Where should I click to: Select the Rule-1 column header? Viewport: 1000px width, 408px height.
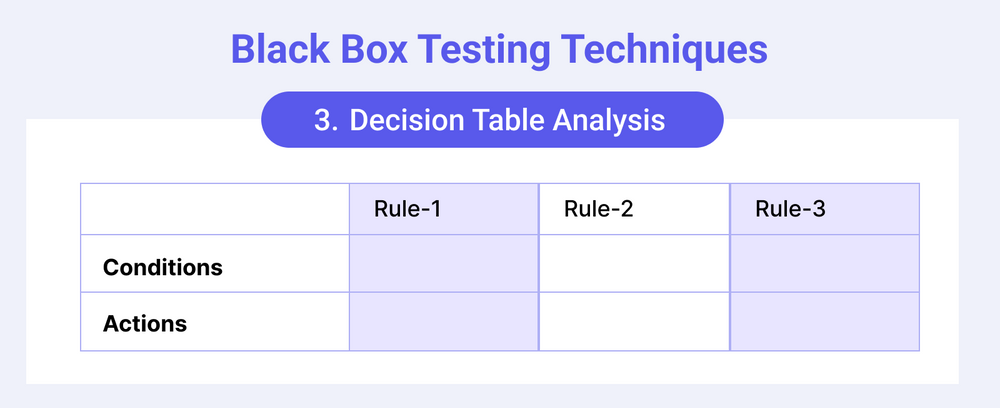click(408, 210)
